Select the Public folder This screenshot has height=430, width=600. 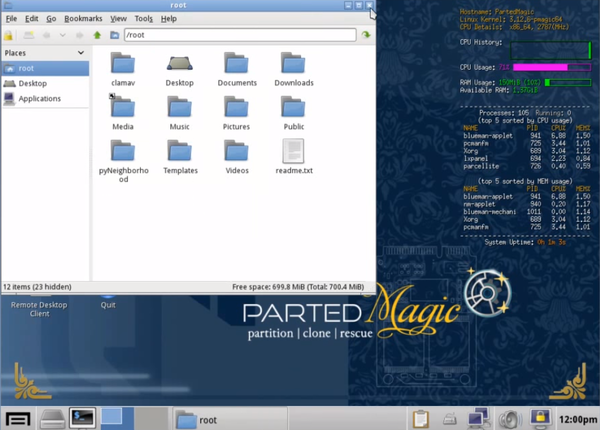tap(293, 113)
